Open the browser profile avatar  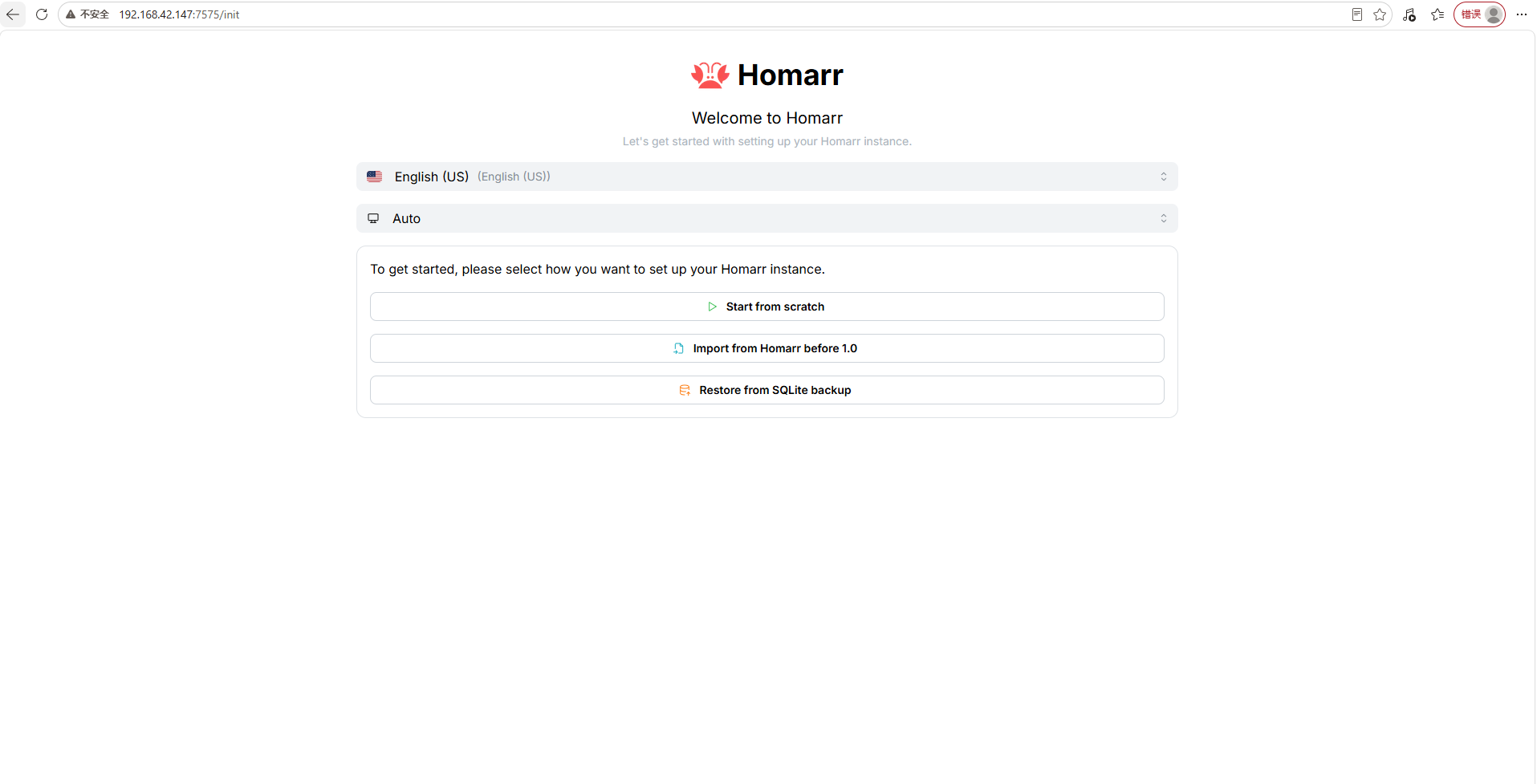click(x=1494, y=14)
